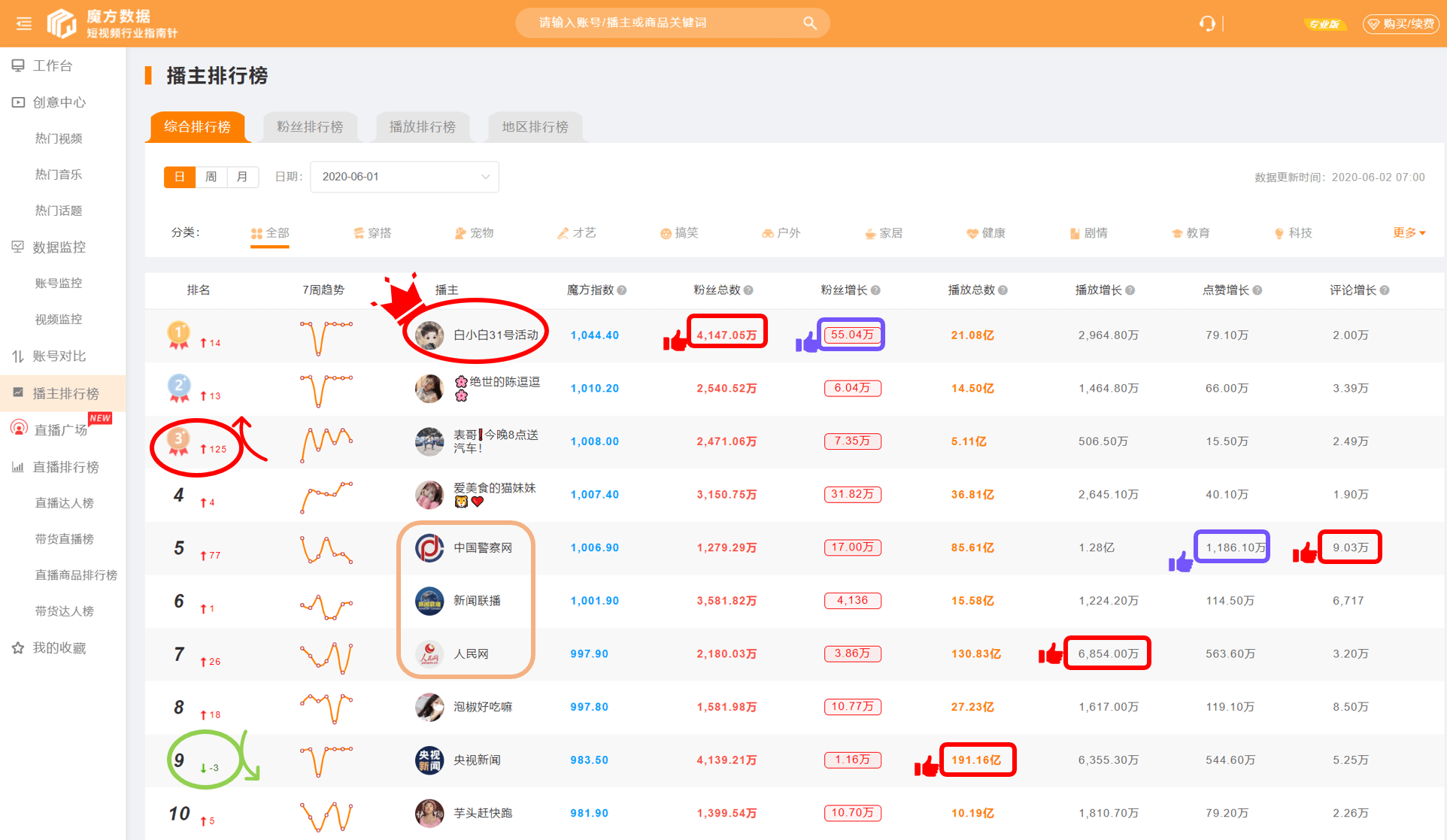Open customer service headset icon
Viewport: 1447px width, 840px height.
point(1206,23)
